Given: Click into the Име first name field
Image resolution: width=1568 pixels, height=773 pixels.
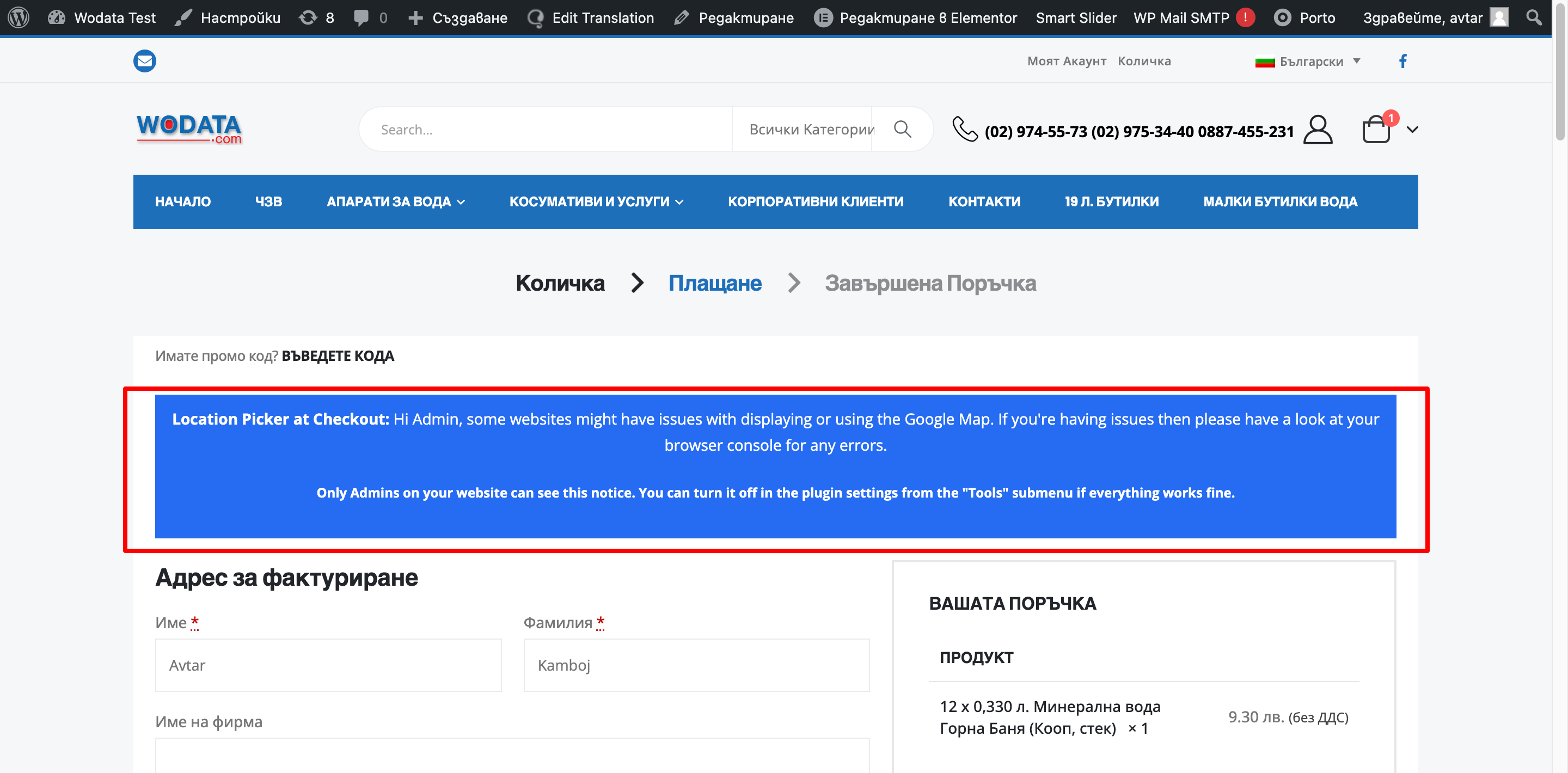Looking at the screenshot, I should (x=328, y=665).
